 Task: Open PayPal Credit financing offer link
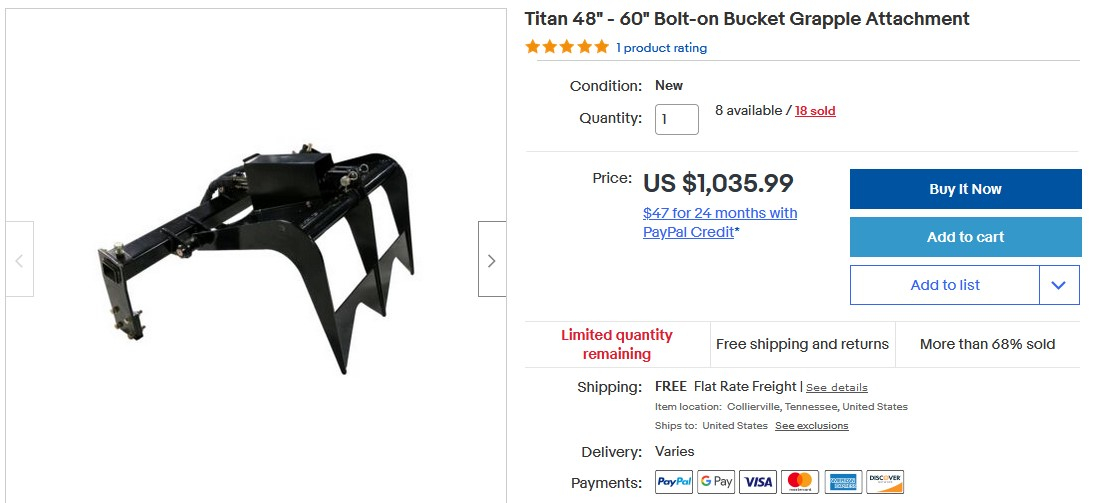tap(720, 222)
